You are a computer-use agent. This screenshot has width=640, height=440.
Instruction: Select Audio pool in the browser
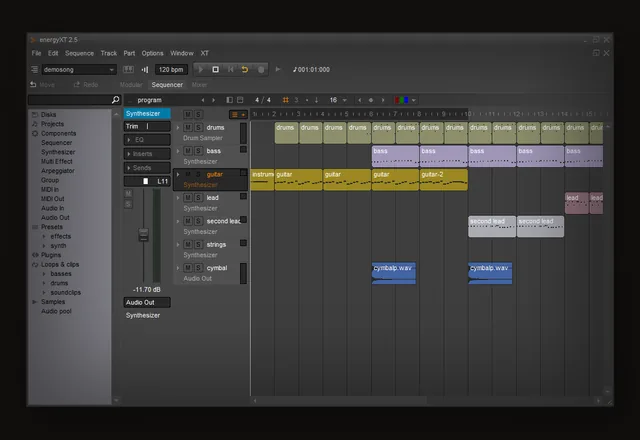coord(56,311)
